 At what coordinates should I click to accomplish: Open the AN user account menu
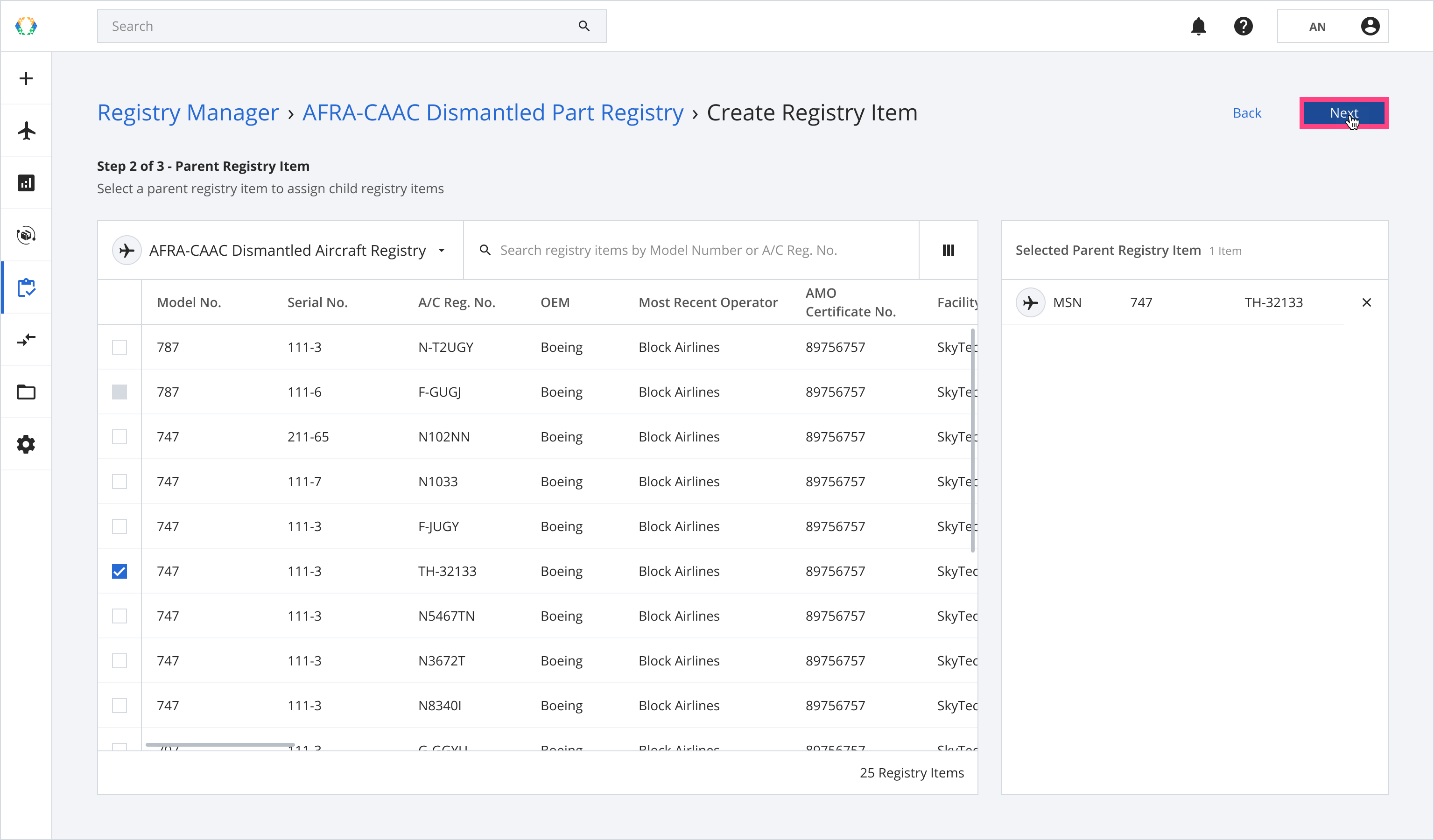tap(1333, 26)
